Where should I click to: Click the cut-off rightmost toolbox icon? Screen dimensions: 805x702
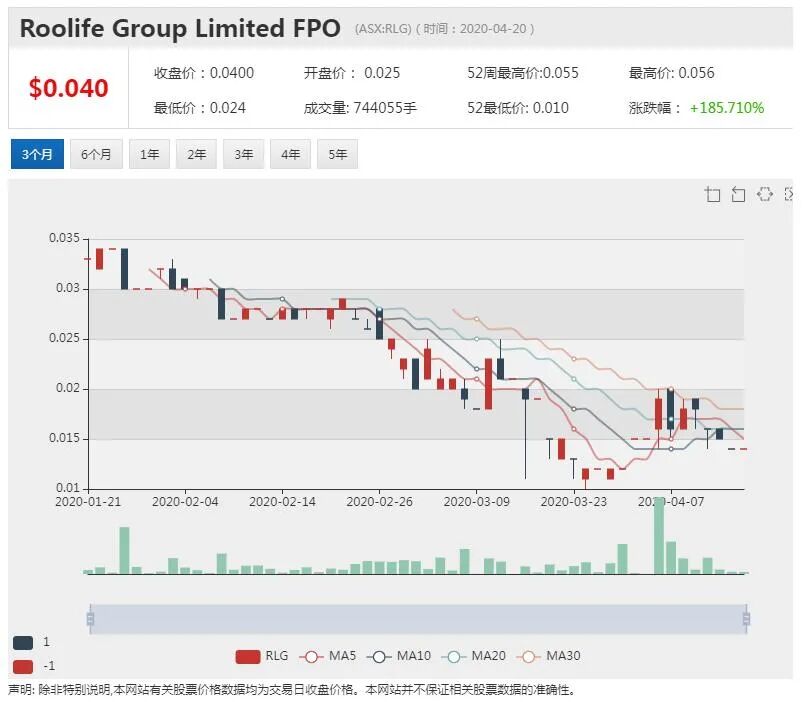(789, 194)
